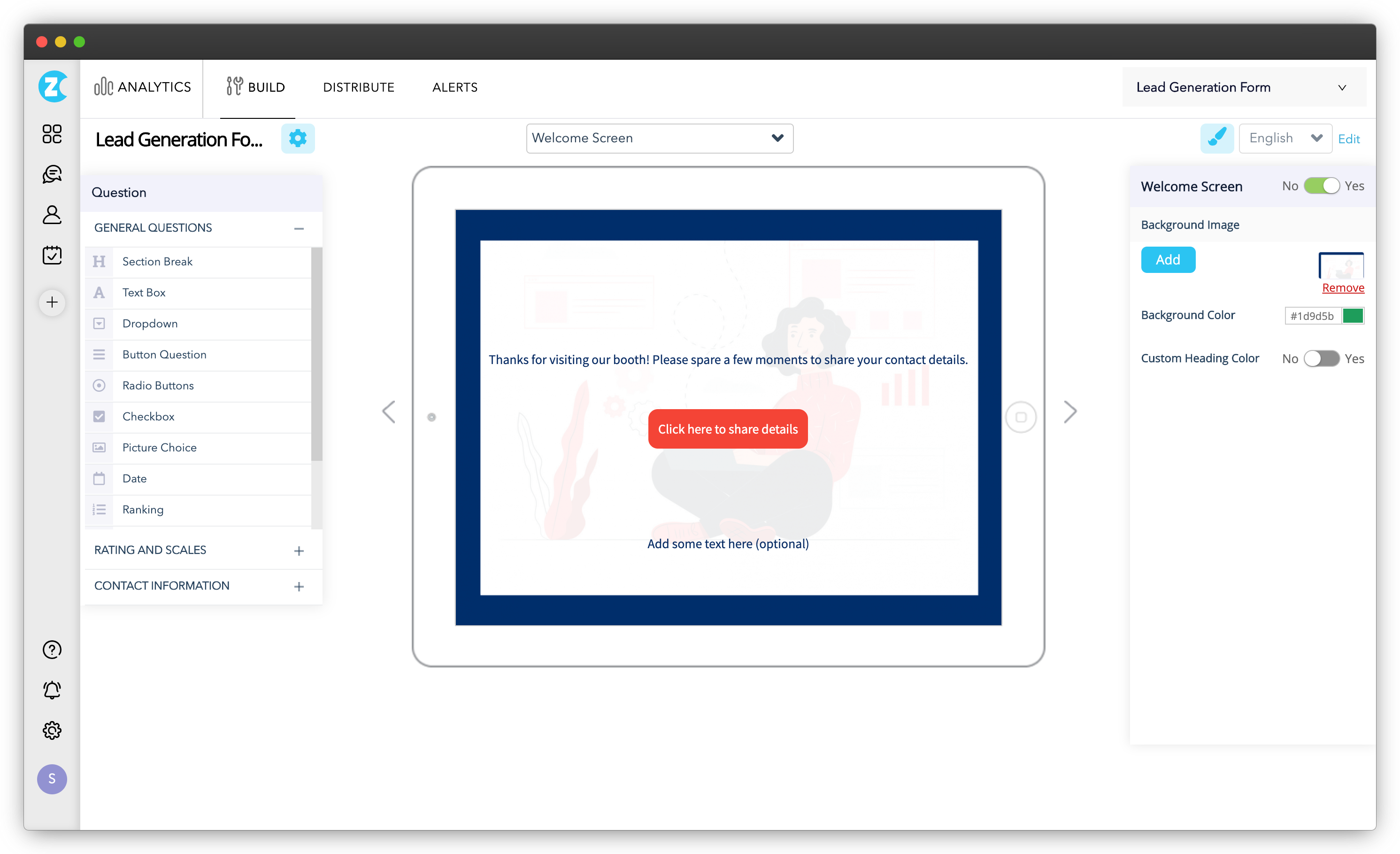Click the Add background image button
This screenshot has width=1400, height=854.
pyautogui.click(x=1168, y=260)
